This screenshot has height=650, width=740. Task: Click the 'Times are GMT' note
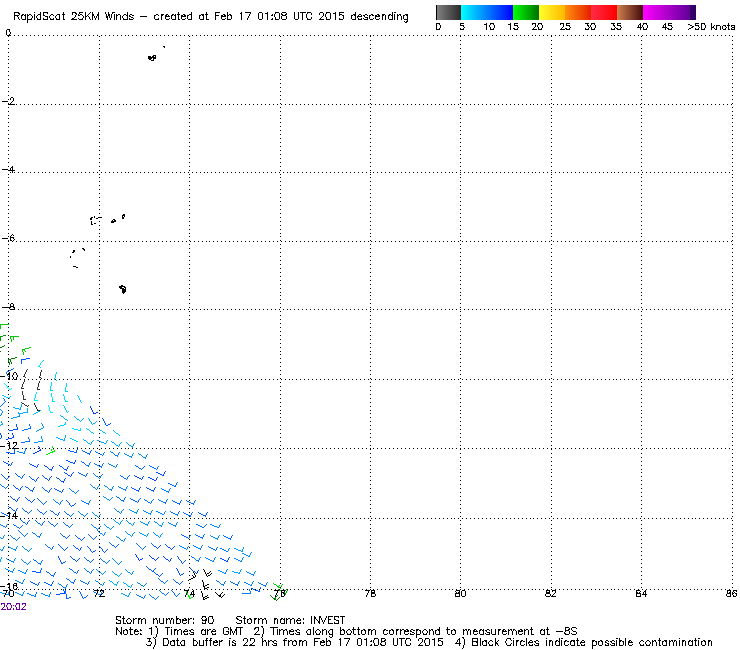pyautogui.click(x=198, y=632)
